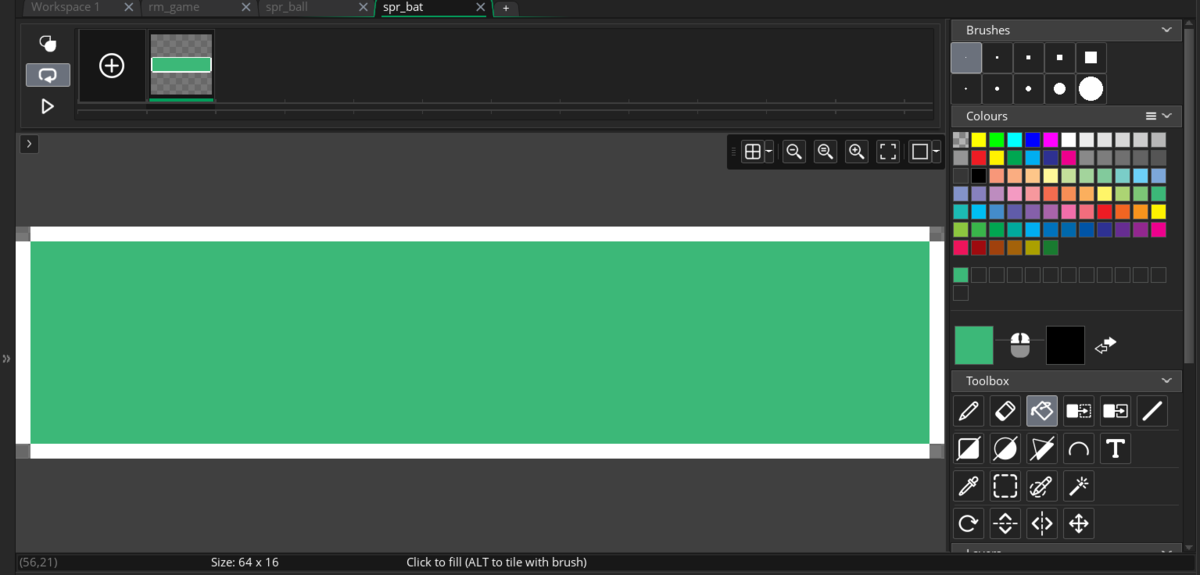The height and width of the screenshot is (575, 1200).
Task: Select the Text tool
Action: [1115, 448]
